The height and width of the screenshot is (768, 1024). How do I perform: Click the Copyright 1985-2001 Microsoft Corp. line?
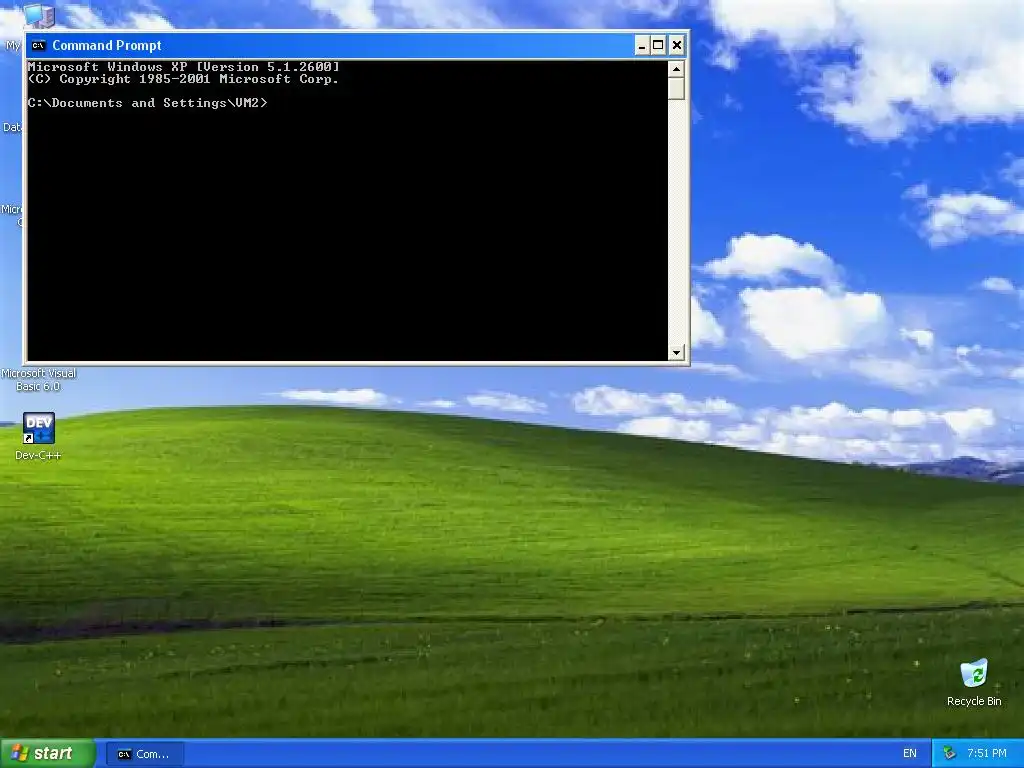point(183,79)
